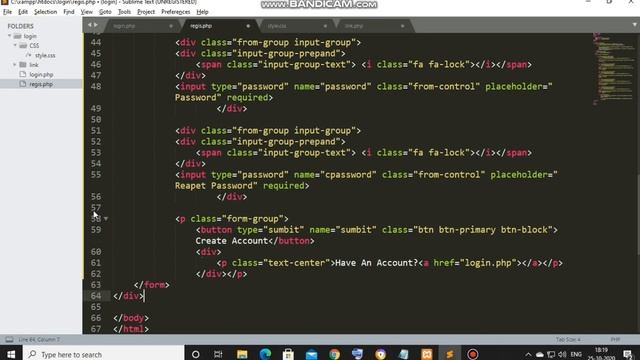Click the regis.php file icon in sidebar
640x360 pixels.
coord(23,84)
